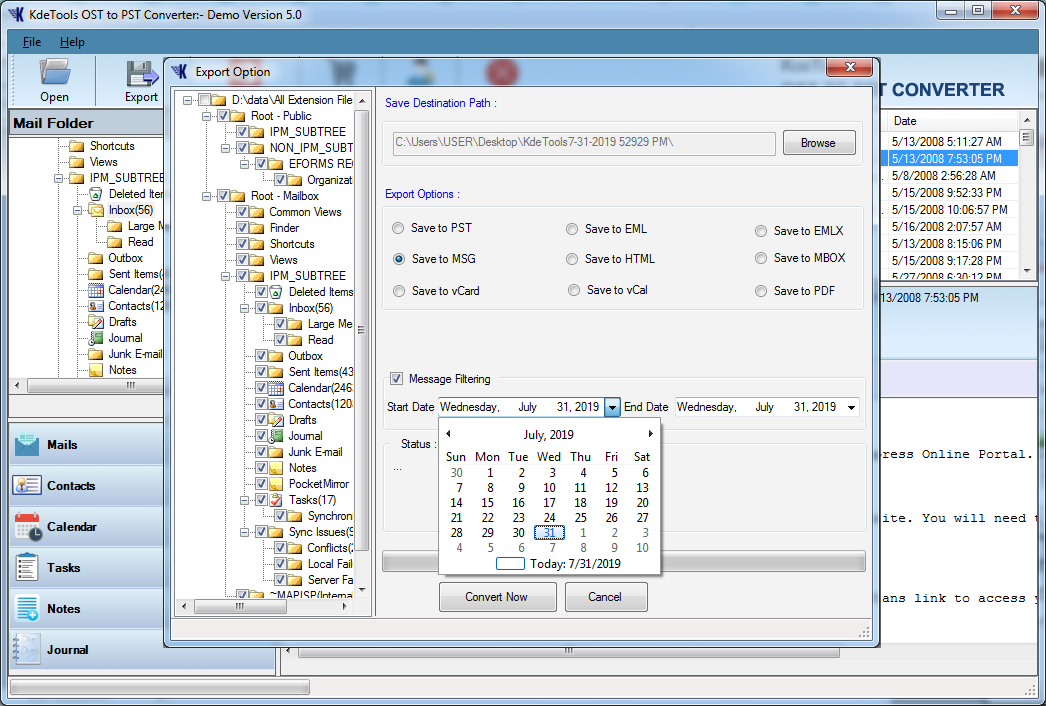Open the Tasks clipboard icon in sidebar
This screenshot has width=1046, height=706.
click(27, 567)
